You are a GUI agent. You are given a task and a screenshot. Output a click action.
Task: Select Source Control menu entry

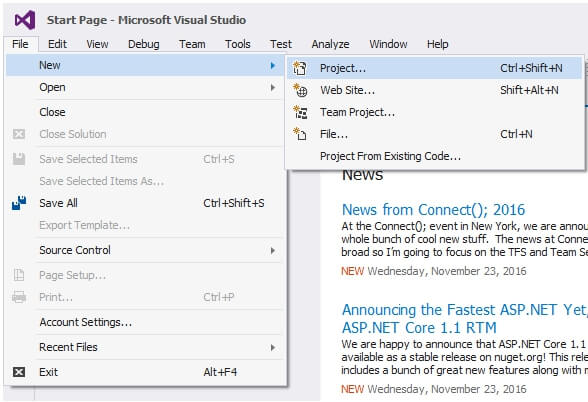pos(145,250)
